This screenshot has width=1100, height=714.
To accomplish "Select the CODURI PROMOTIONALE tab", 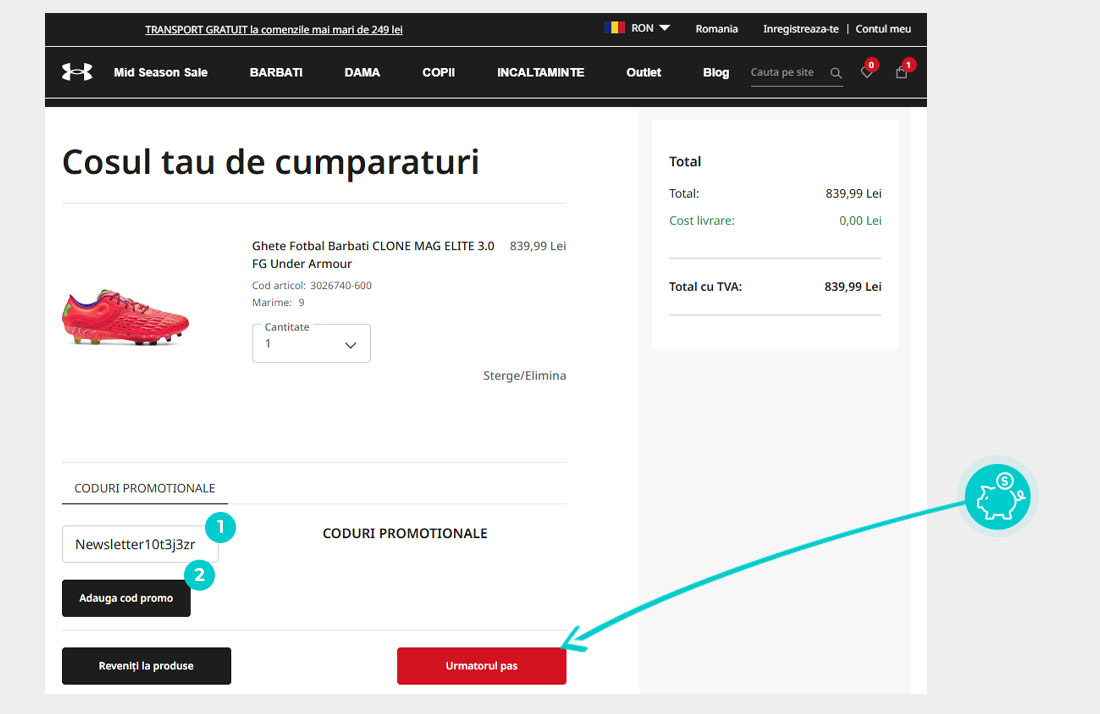I will coord(145,488).
